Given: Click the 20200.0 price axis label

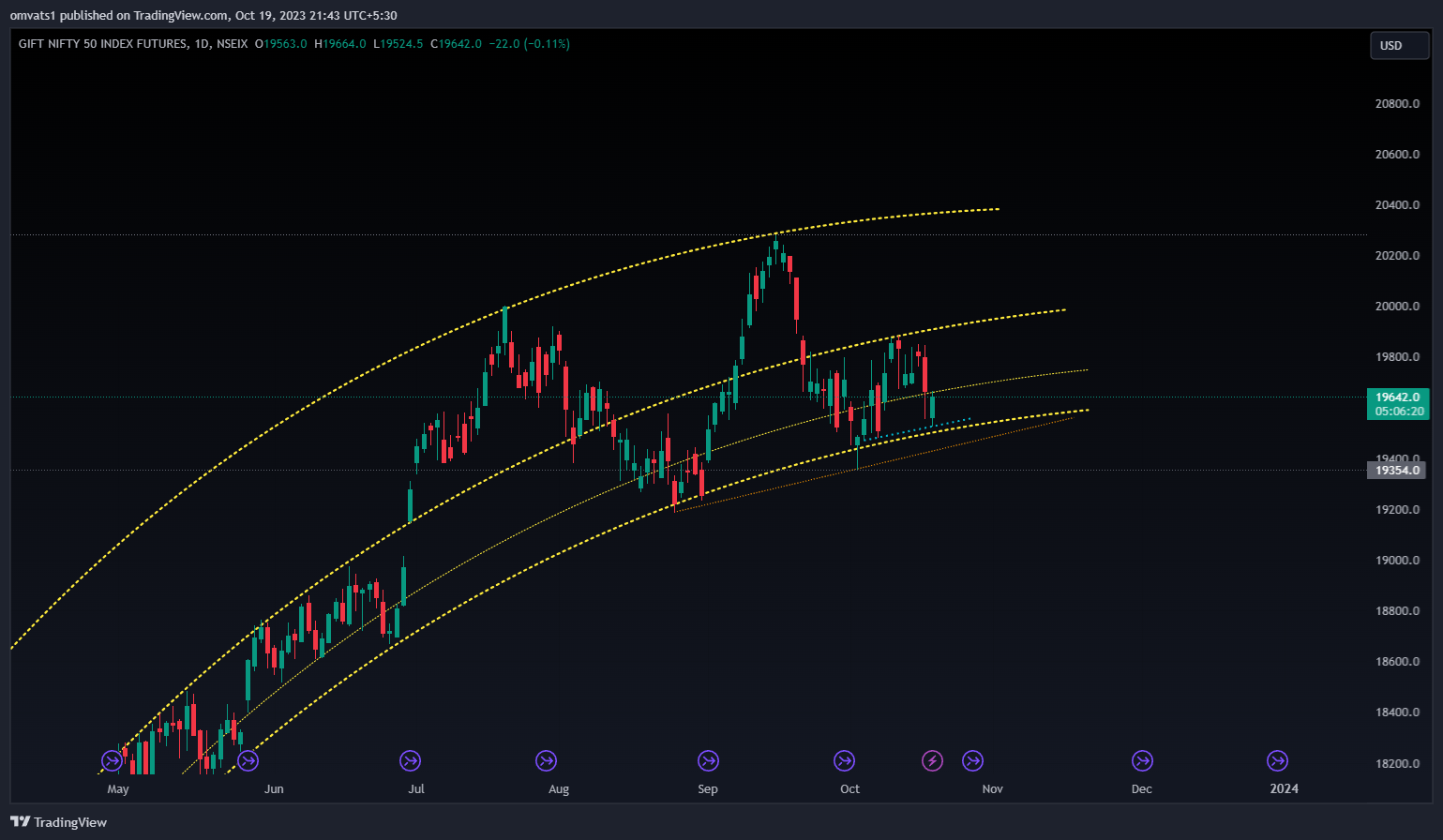Looking at the screenshot, I should click(1397, 256).
